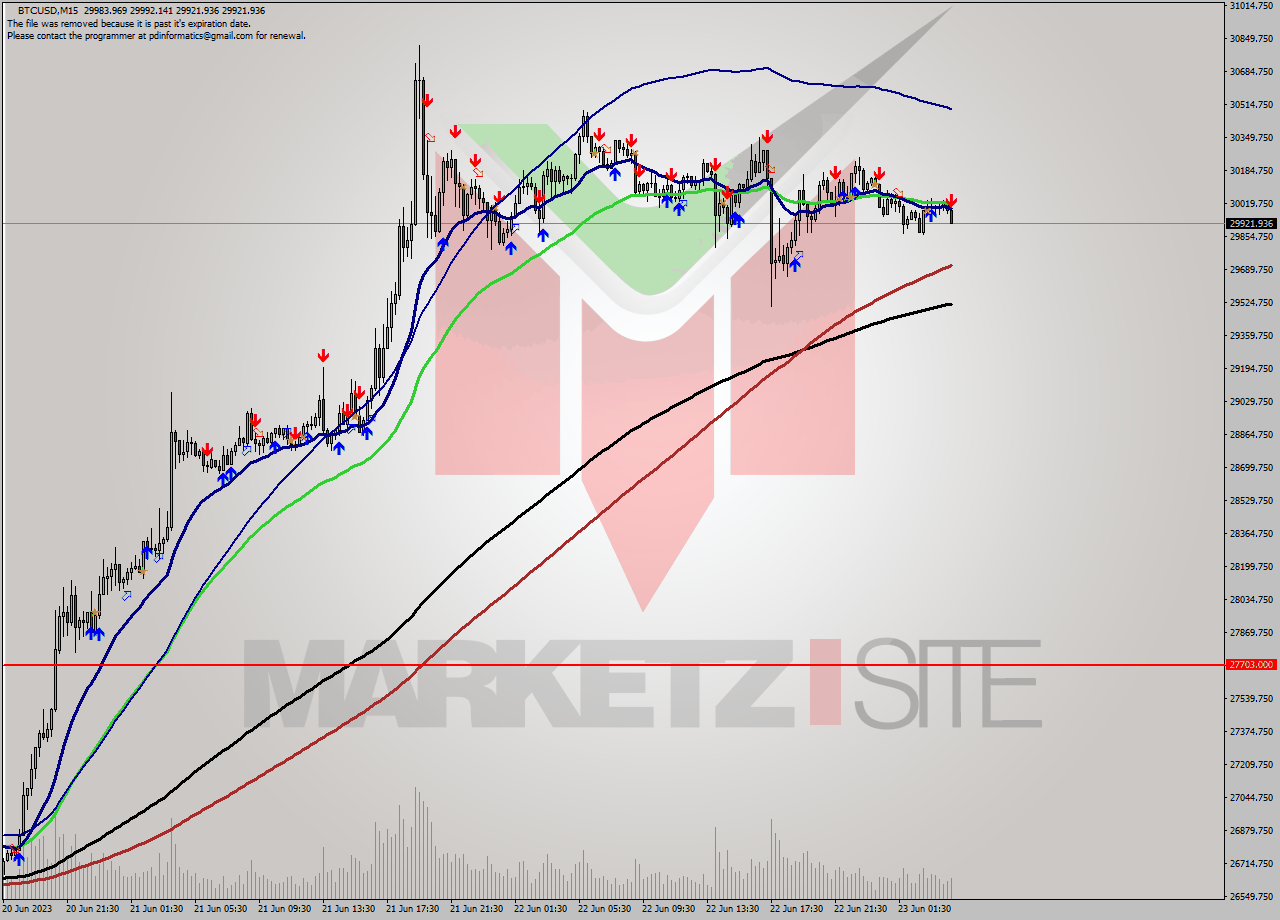This screenshot has height=920, width=1280.
Task: Click the BTCUSD,M15 chart title
Action: point(48,10)
